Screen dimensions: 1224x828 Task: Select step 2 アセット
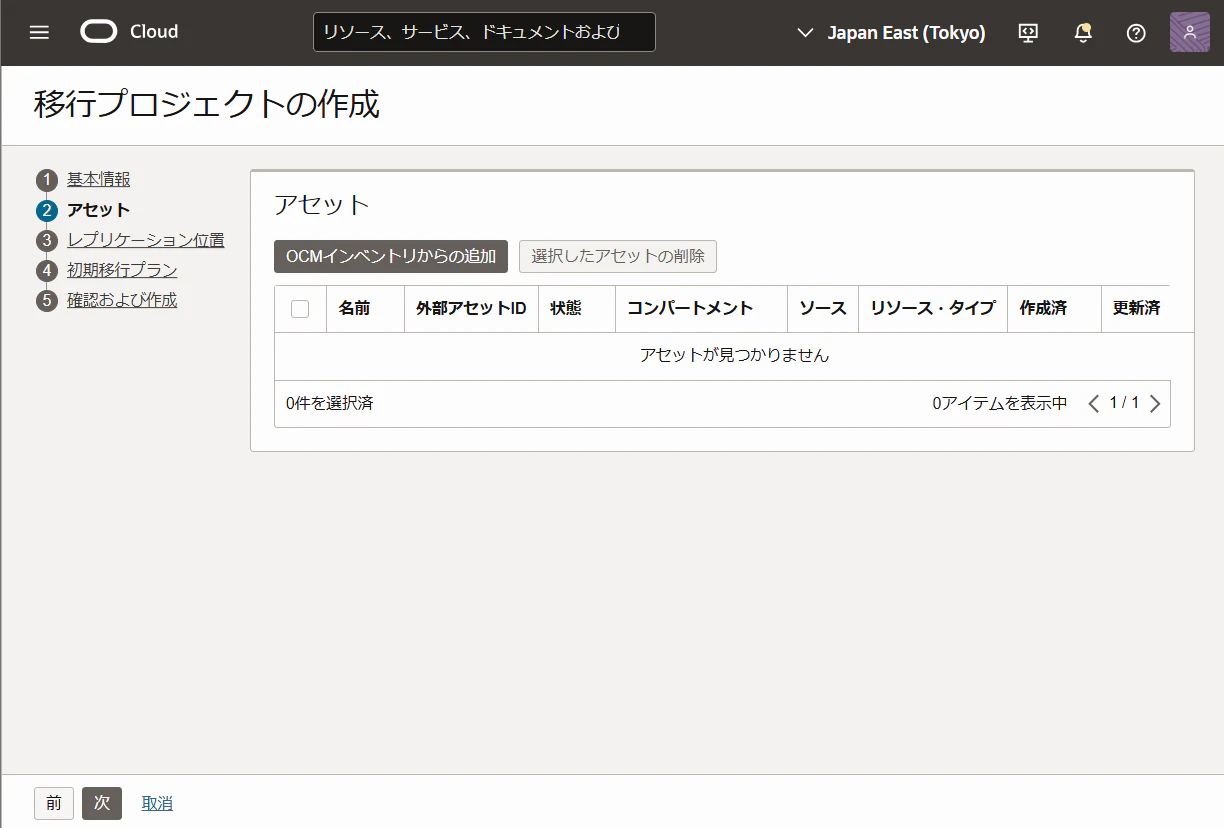pos(98,210)
